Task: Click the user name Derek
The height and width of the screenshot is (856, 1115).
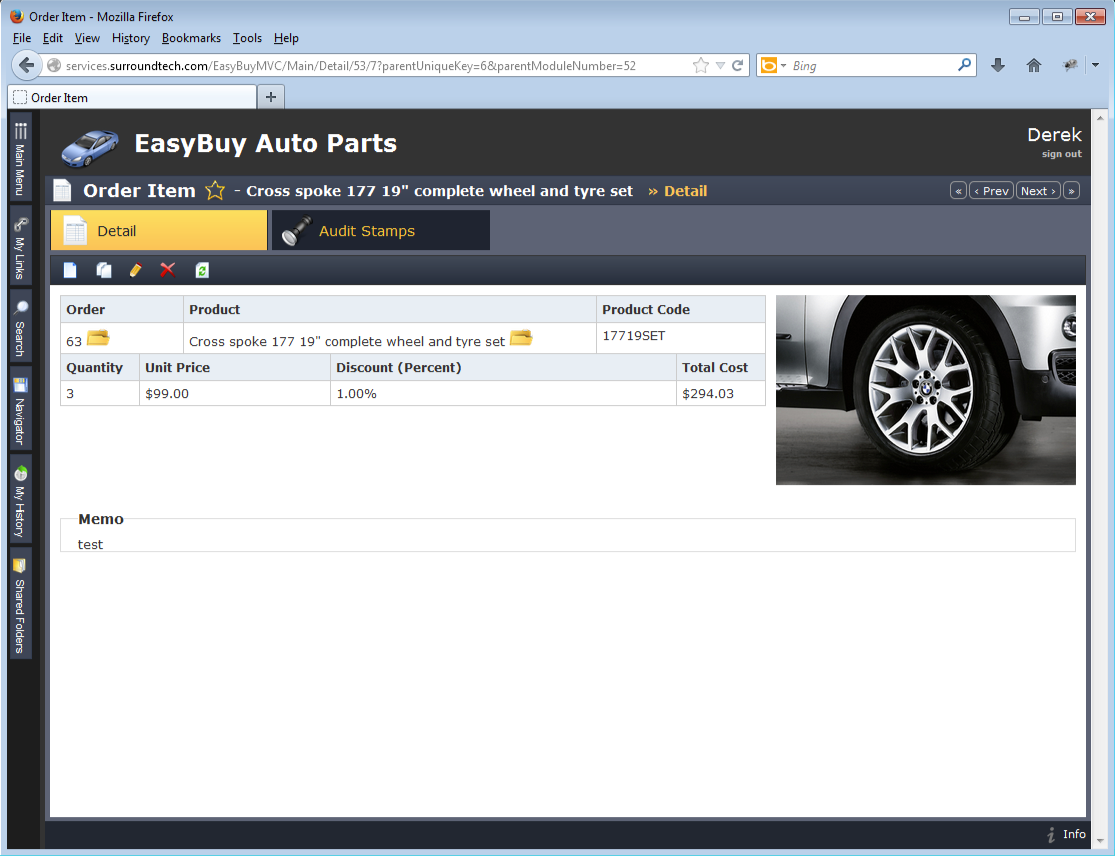Action: 1055,134
